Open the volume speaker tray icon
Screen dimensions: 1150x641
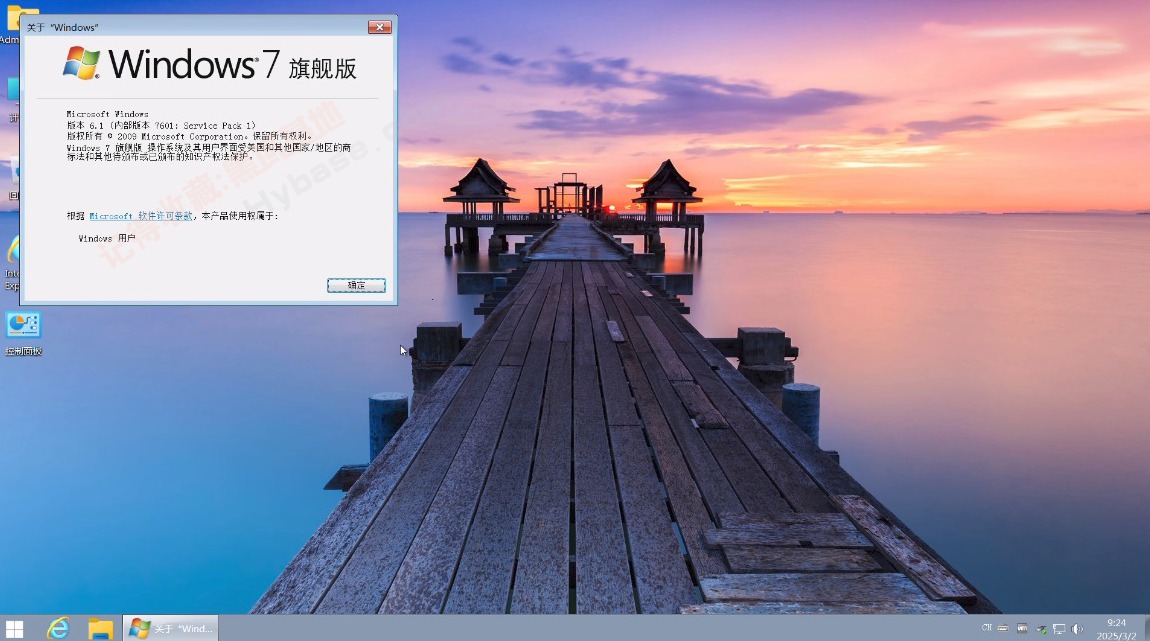(x=1077, y=629)
